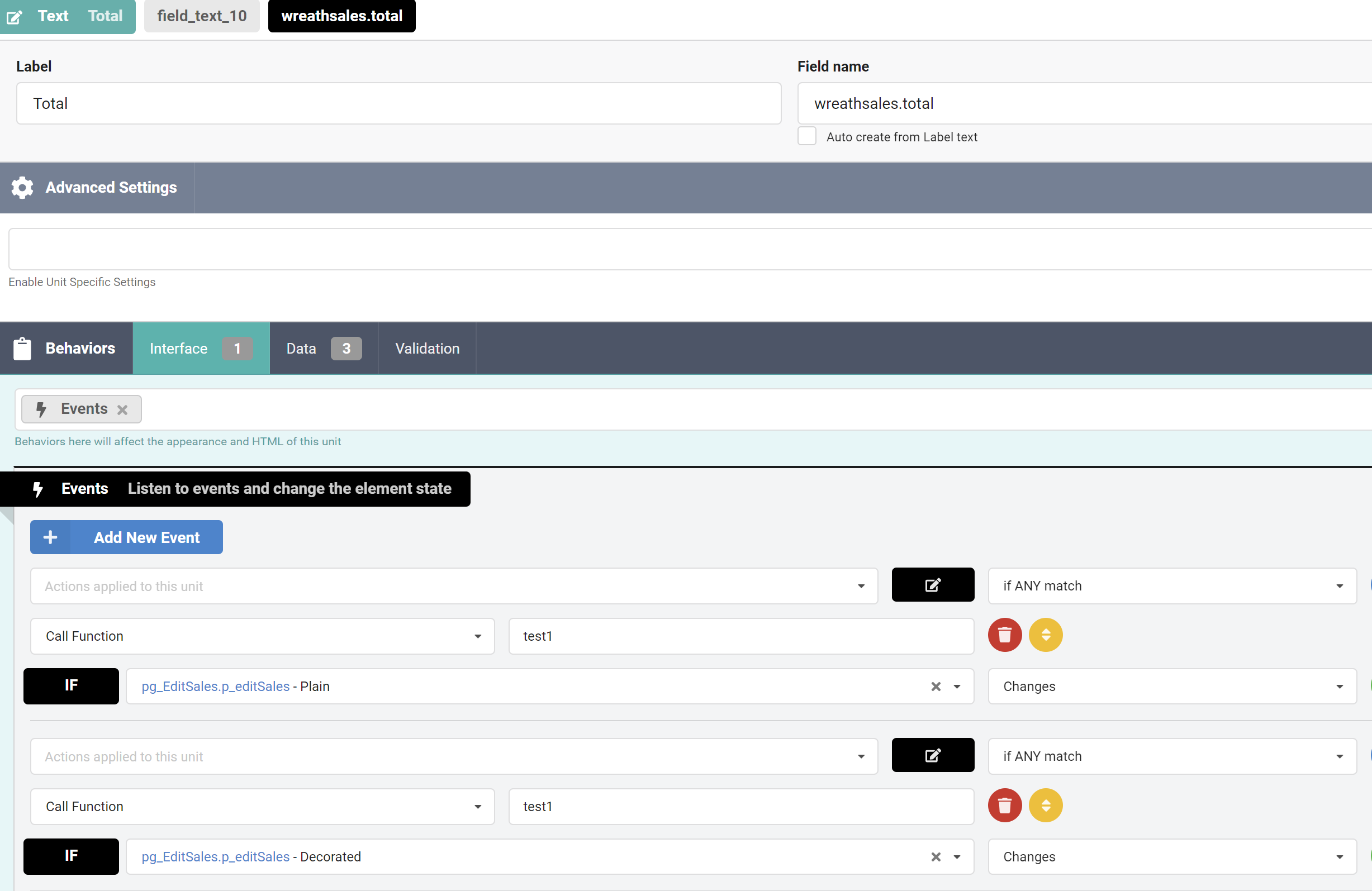Open the first 'if ANY match' dropdown
The image size is (1372, 891).
[1171, 586]
